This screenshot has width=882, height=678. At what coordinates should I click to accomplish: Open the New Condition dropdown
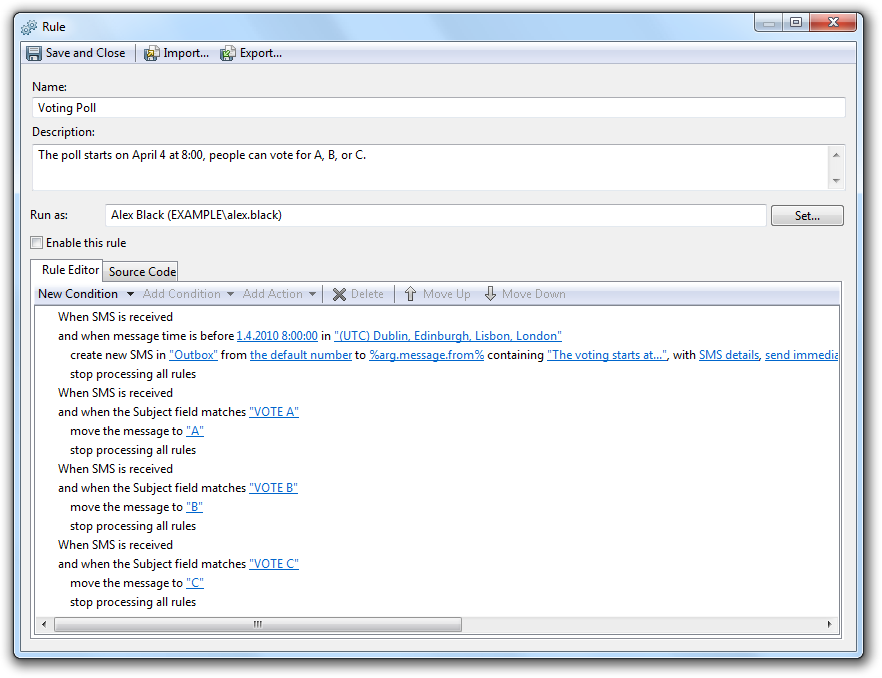click(x=130, y=294)
